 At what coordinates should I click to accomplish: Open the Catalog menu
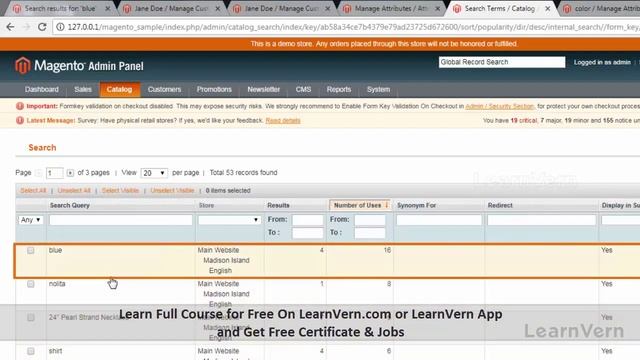pyautogui.click(x=120, y=89)
